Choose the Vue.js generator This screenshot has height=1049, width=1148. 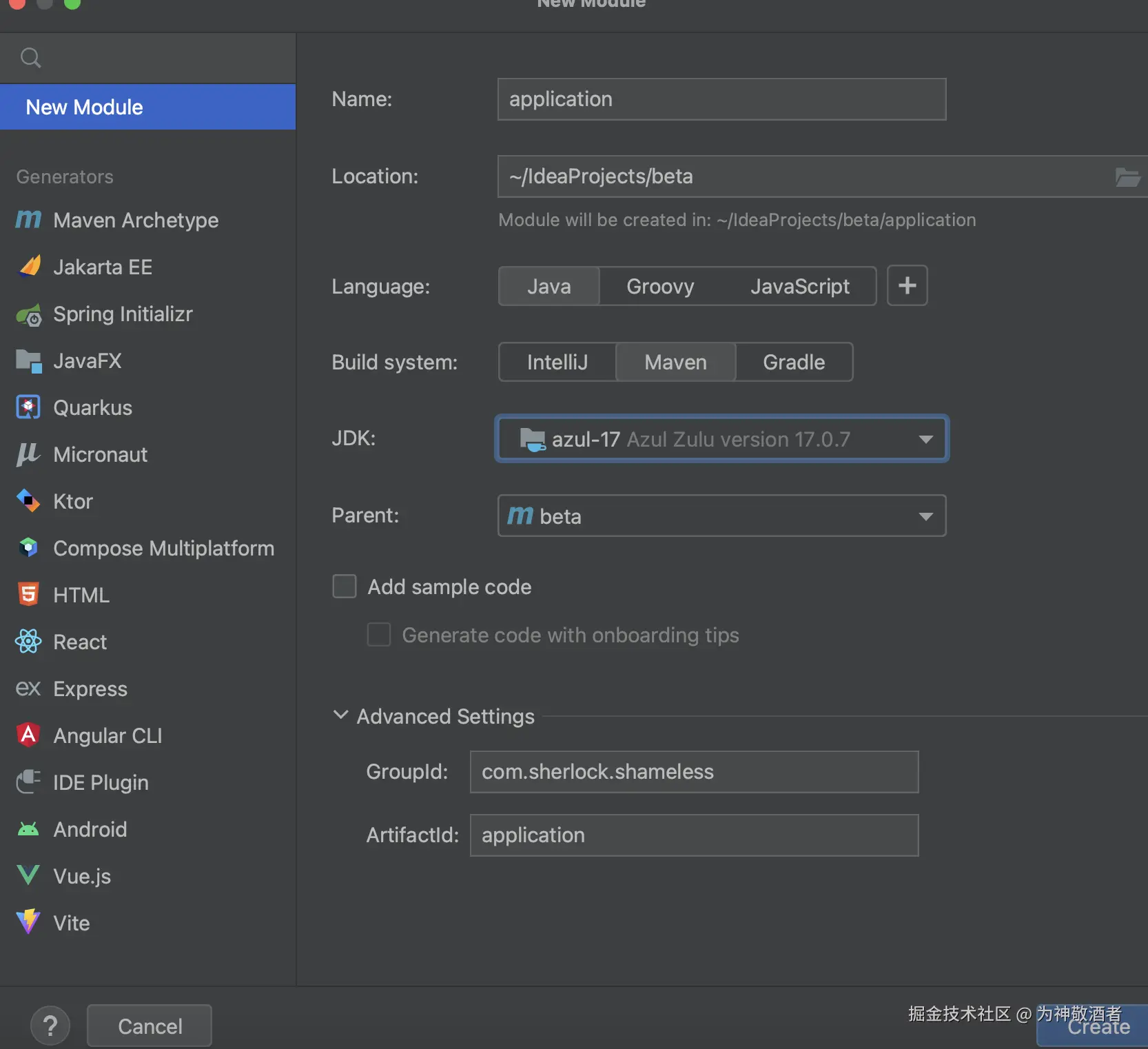point(82,876)
